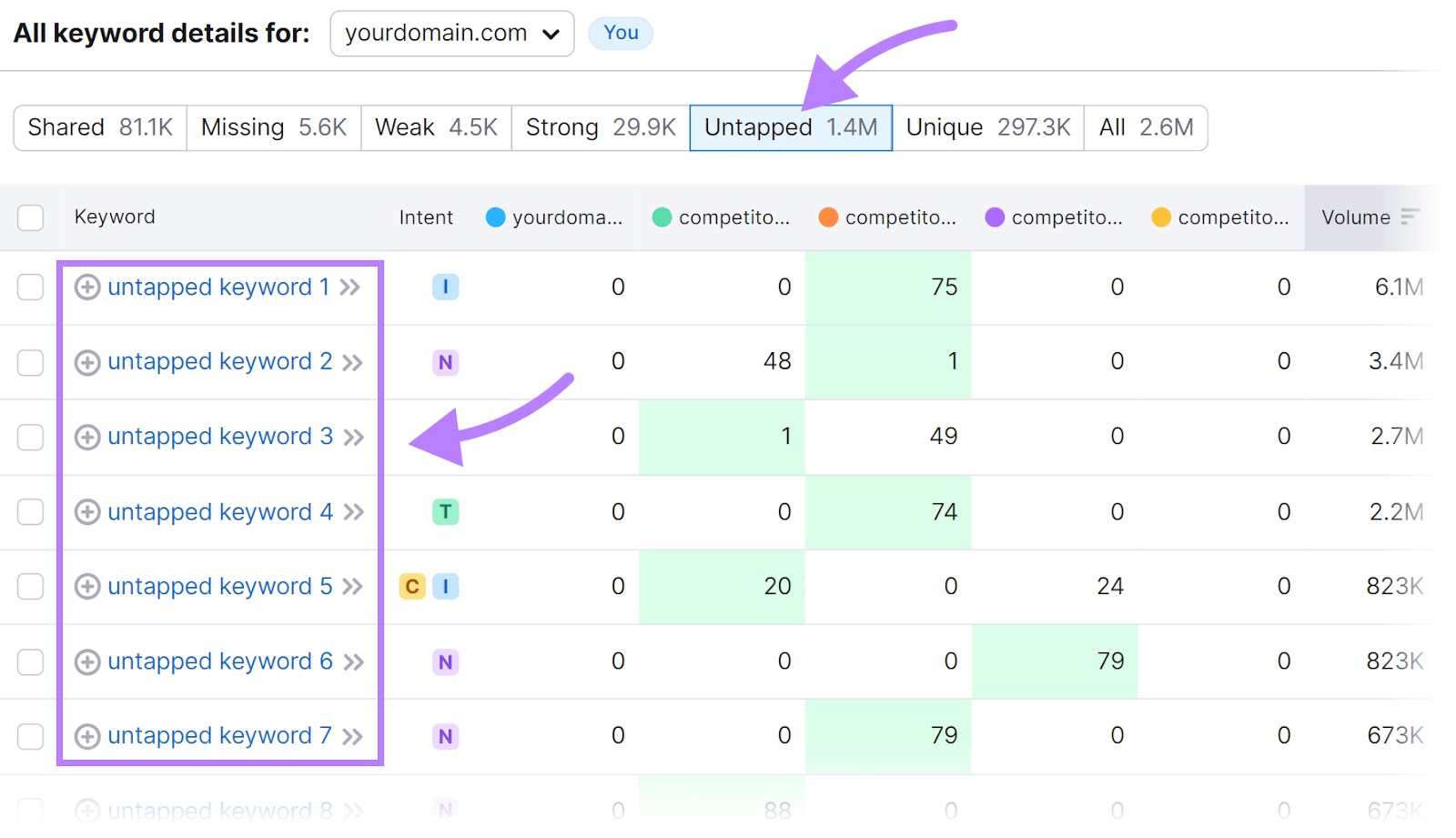Check the select-all checkbox in table header
1456x838 pixels.
[x=30, y=217]
